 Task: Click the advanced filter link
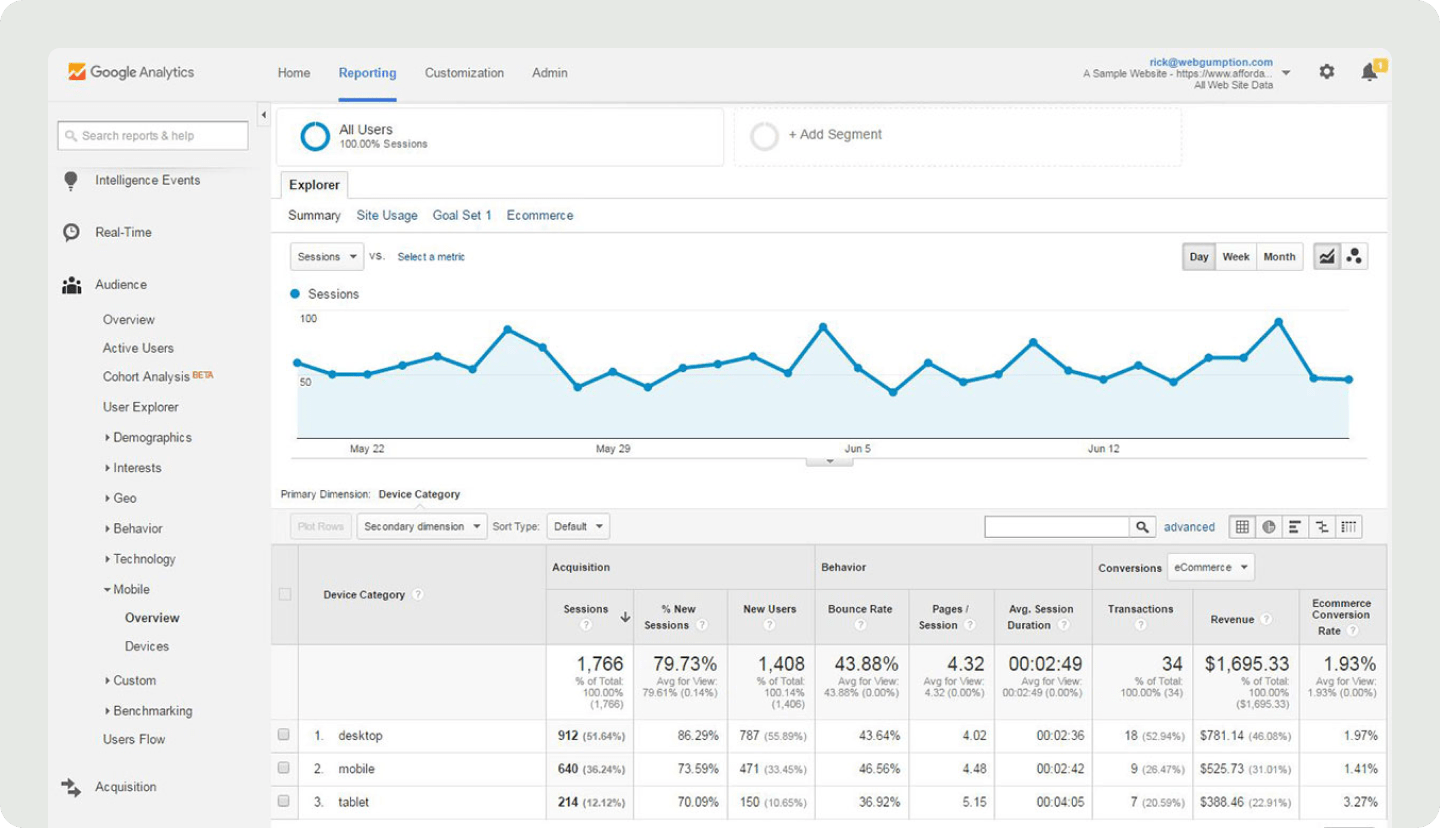[1189, 526]
